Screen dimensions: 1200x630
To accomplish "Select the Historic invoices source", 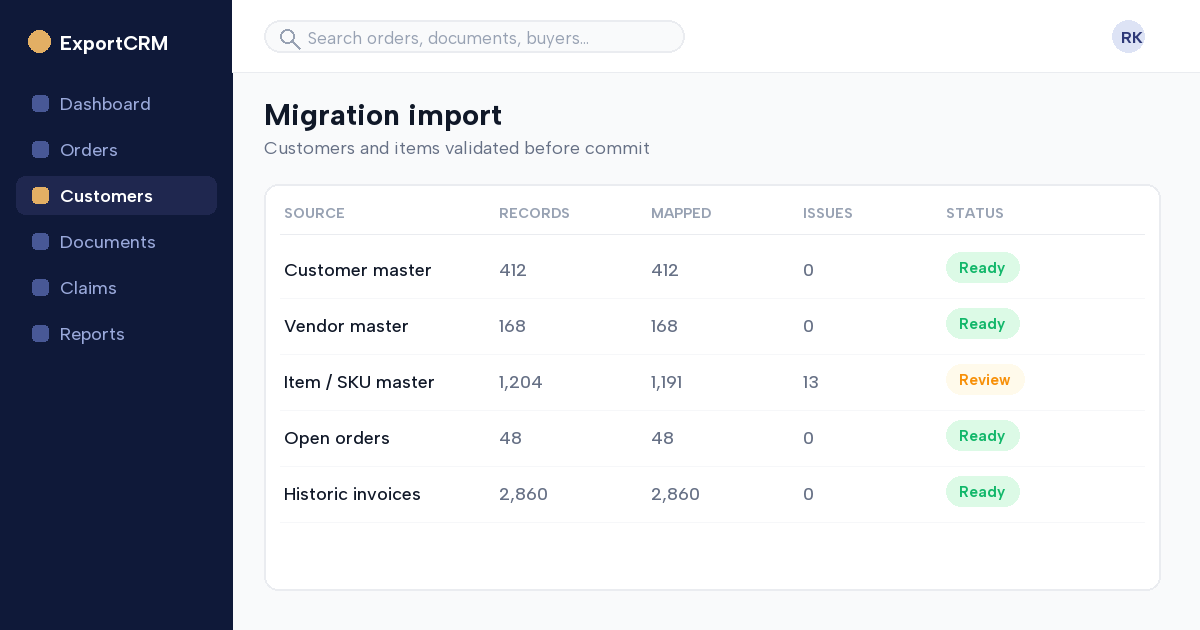I will pos(352,494).
